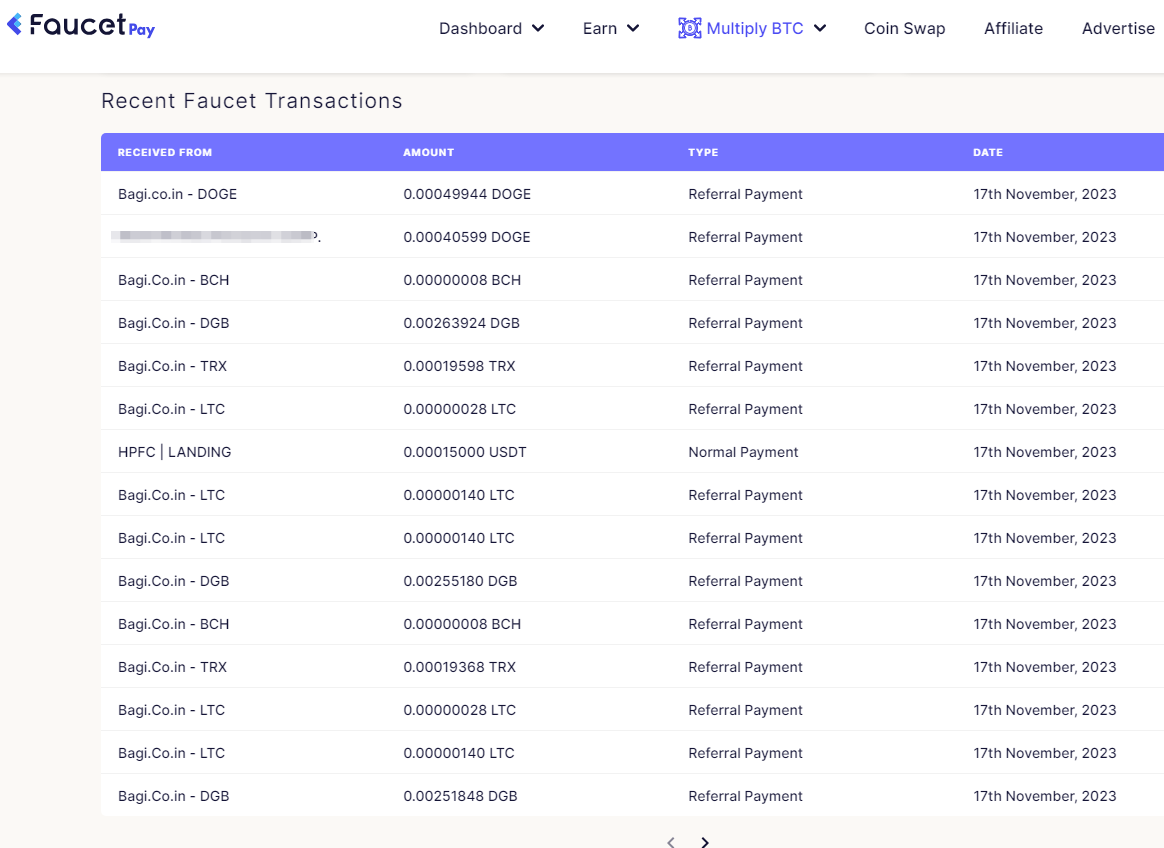The height and width of the screenshot is (848, 1164).
Task: Select the 0.00251848 DGB amount
Action: pos(460,796)
